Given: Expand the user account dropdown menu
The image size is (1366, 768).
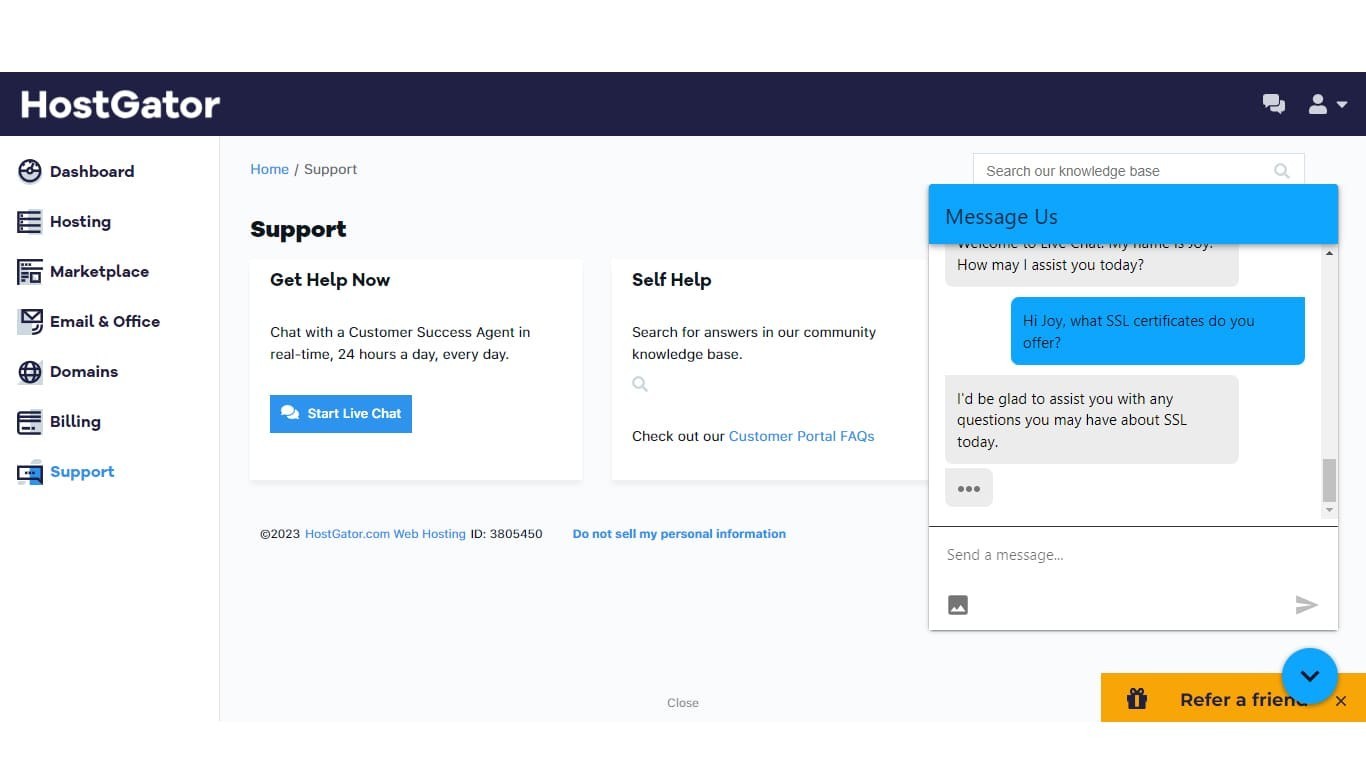Looking at the screenshot, I should pyautogui.click(x=1328, y=104).
